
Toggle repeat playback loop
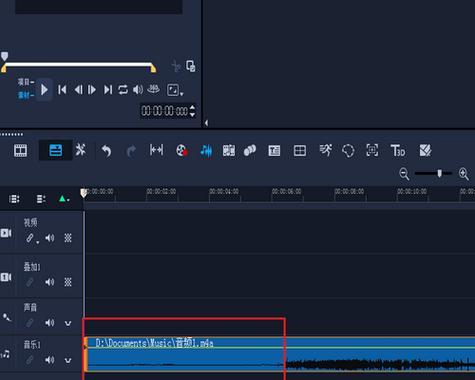point(123,90)
